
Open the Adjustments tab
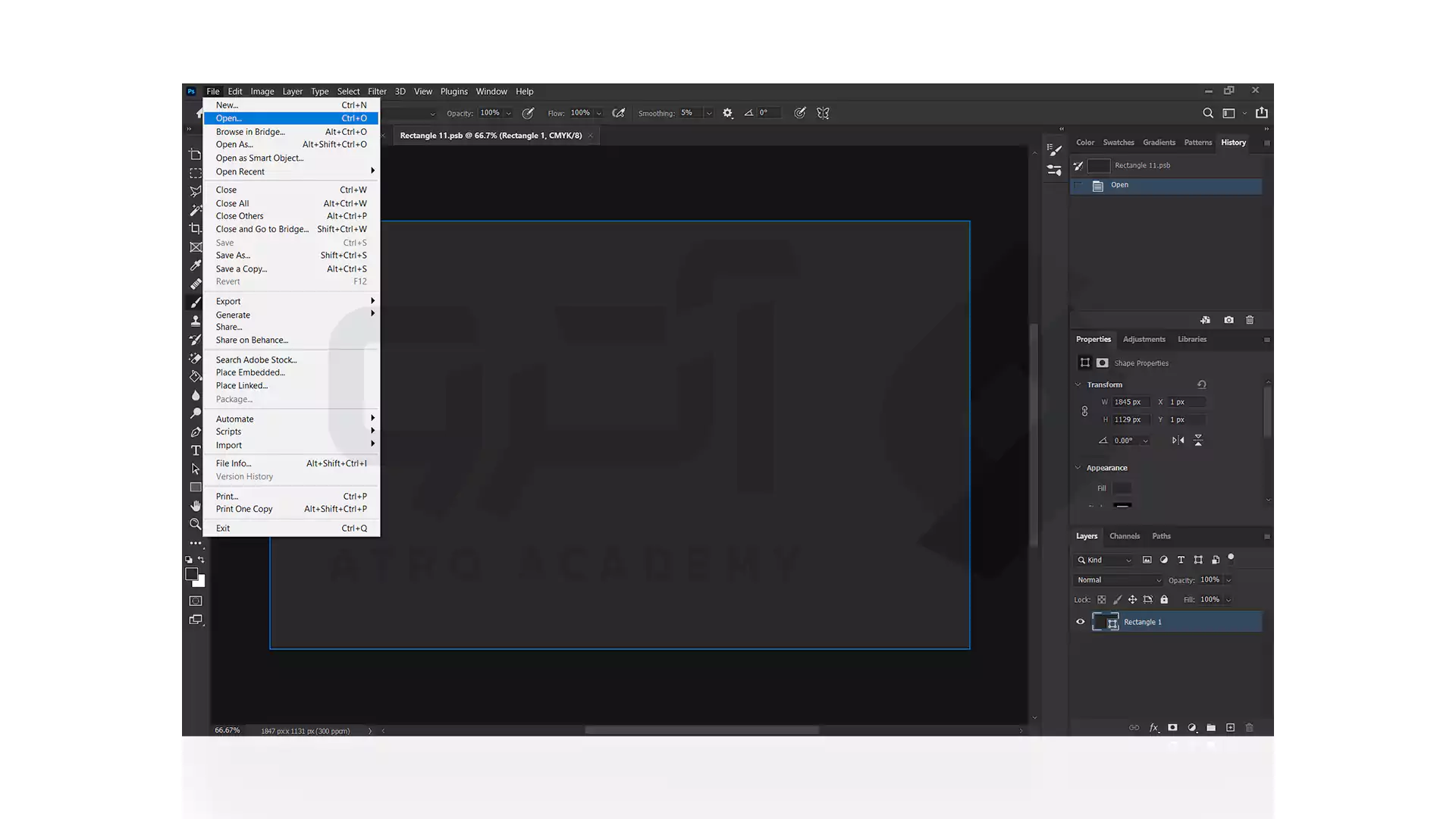tap(1144, 340)
